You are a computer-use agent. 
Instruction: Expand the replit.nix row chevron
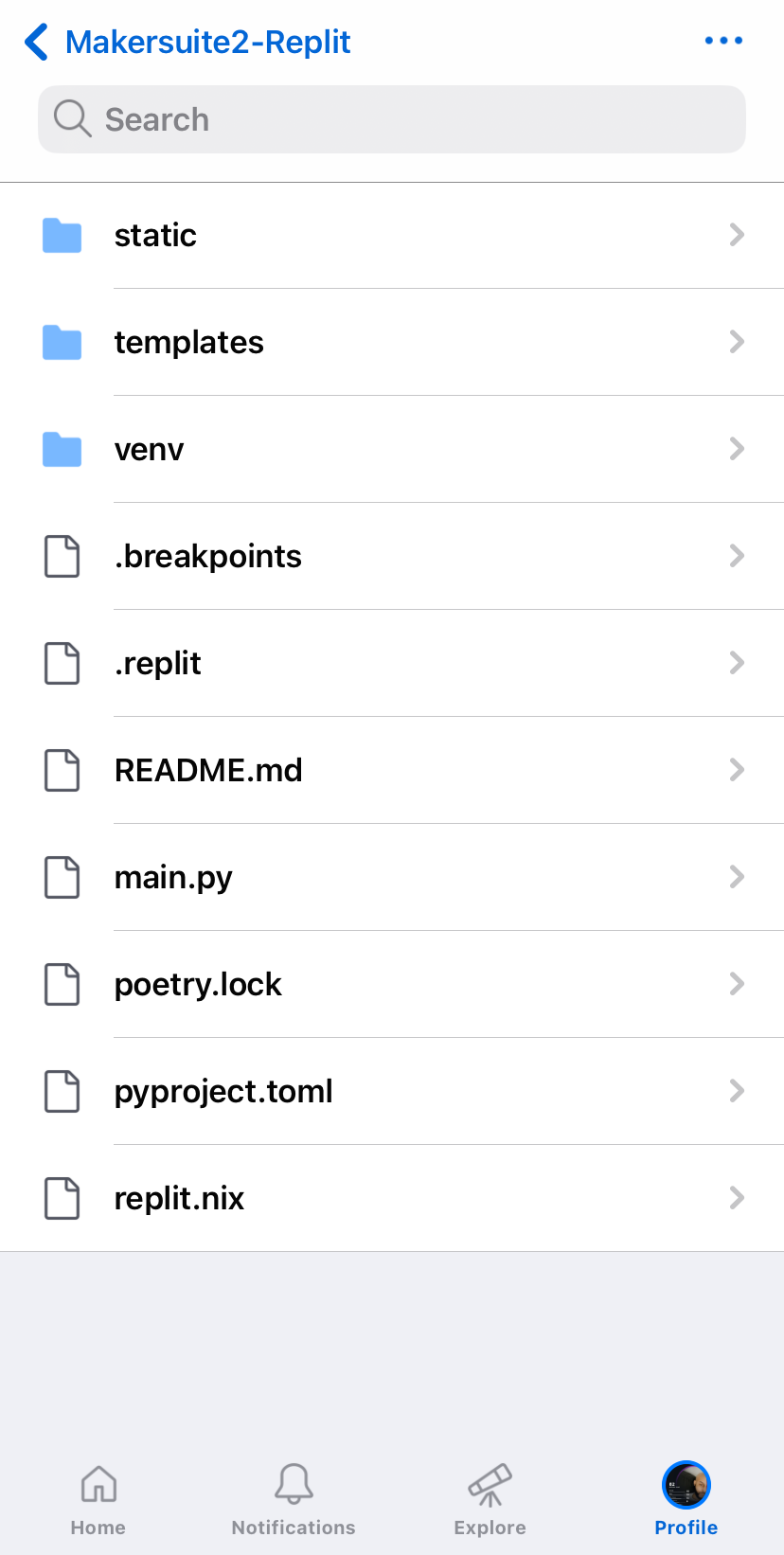pyautogui.click(x=737, y=1198)
